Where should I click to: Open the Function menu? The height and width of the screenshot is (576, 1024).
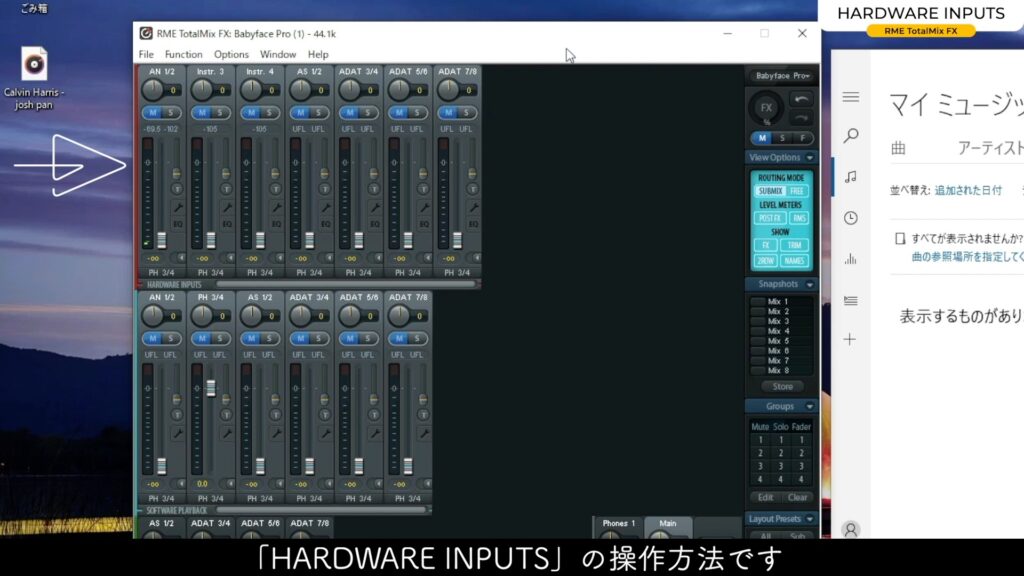pos(184,54)
